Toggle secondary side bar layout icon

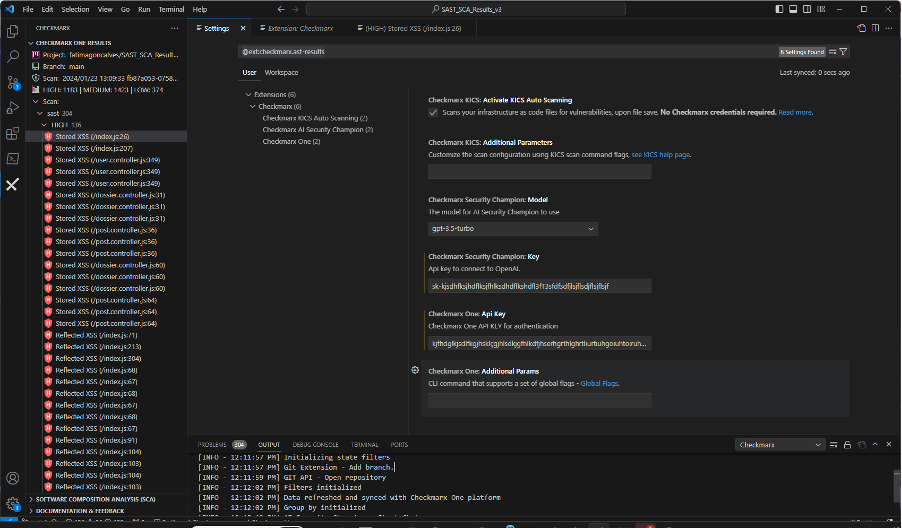[807, 9]
